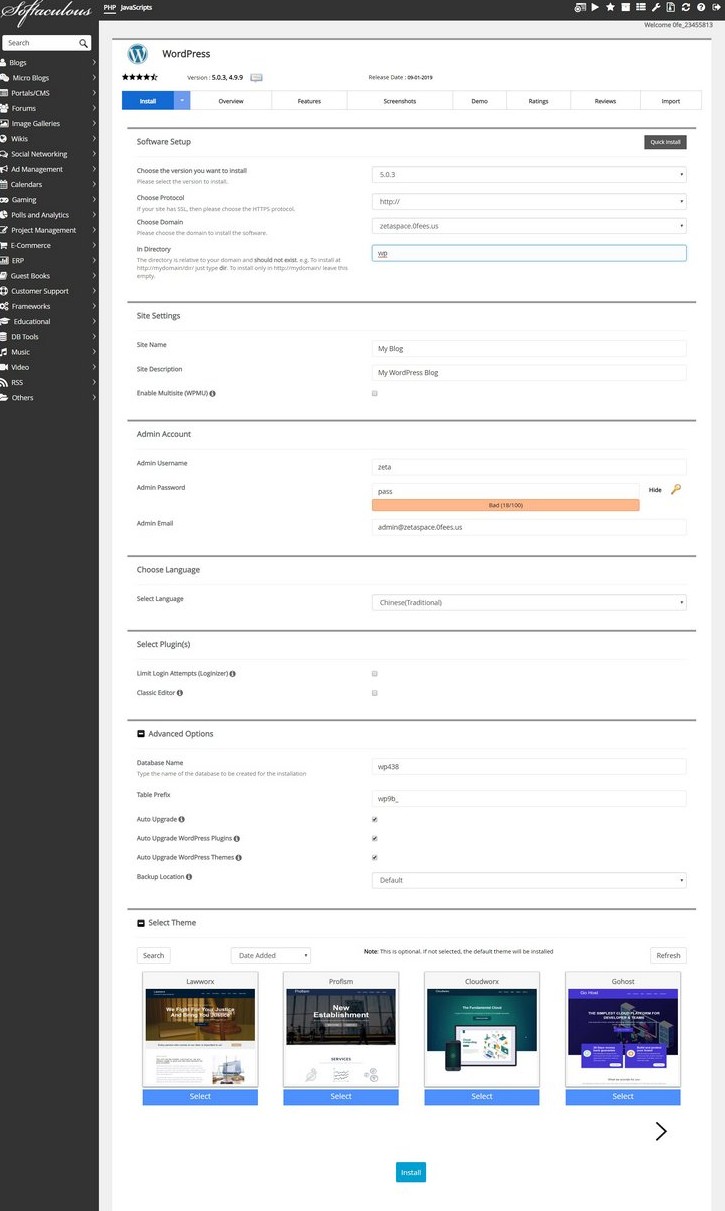Open the http:// protocol dropdown

pyautogui.click(x=529, y=200)
